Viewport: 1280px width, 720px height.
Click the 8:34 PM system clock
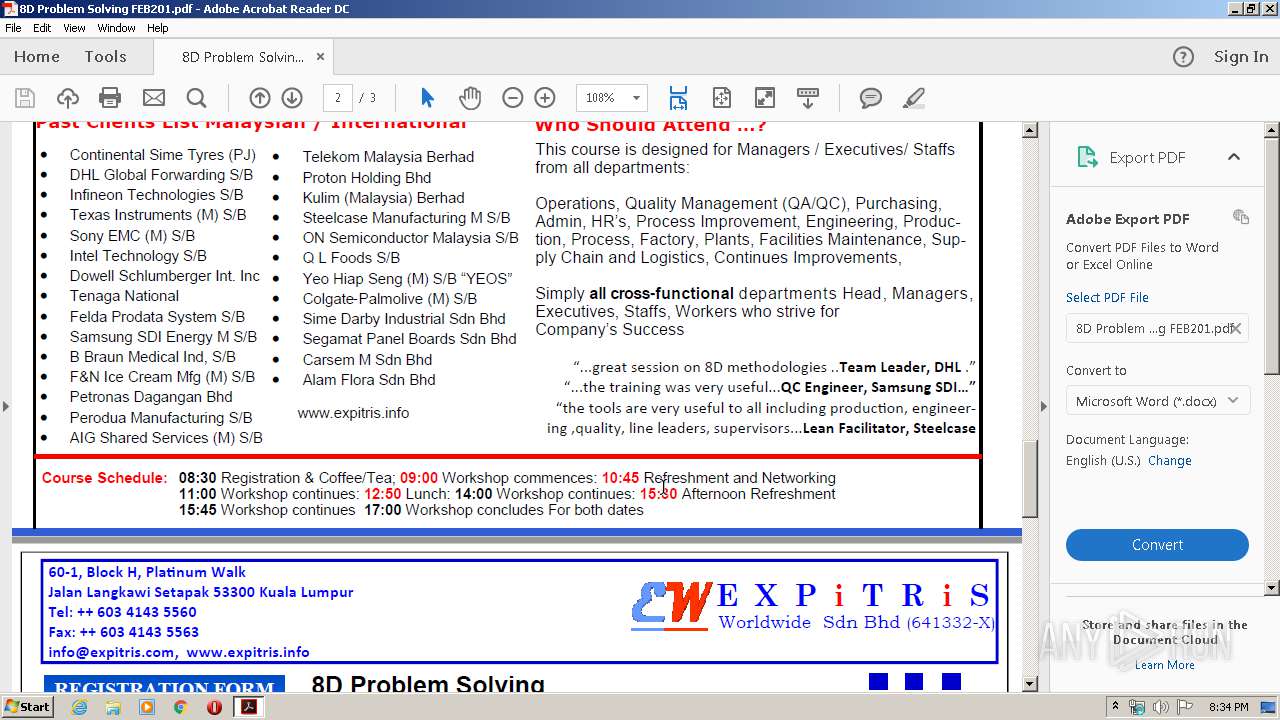click(1229, 707)
